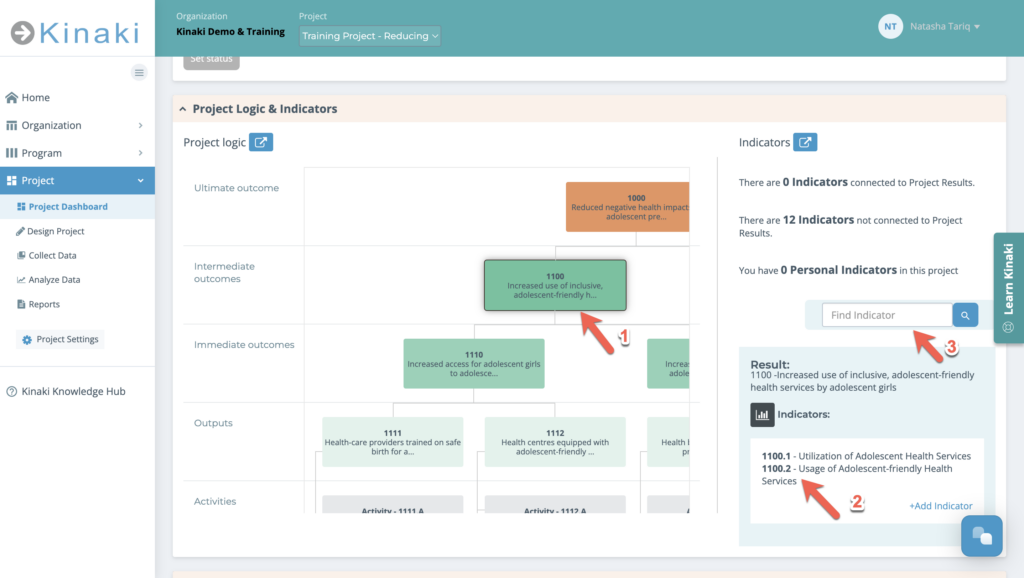Open Reports in the sidebar
Image resolution: width=1024 pixels, height=578 pixels.
click(44, 304)
